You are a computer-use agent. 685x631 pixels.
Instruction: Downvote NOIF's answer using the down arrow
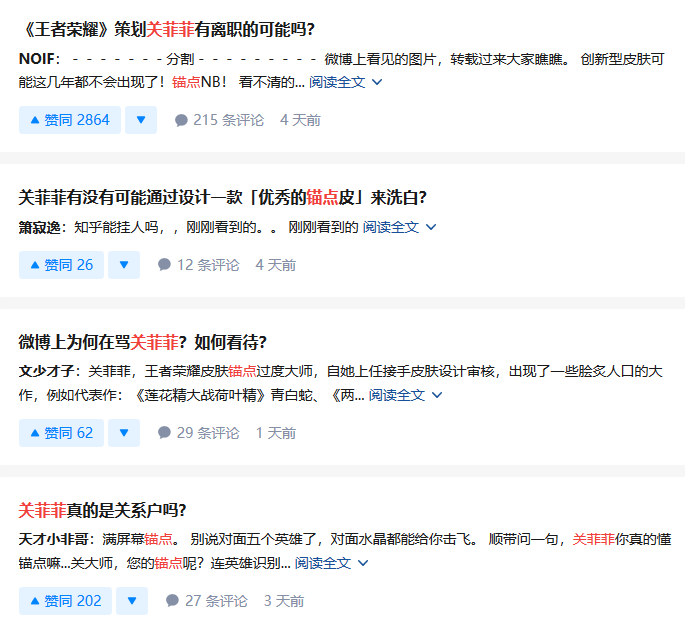tap(141, 120)
